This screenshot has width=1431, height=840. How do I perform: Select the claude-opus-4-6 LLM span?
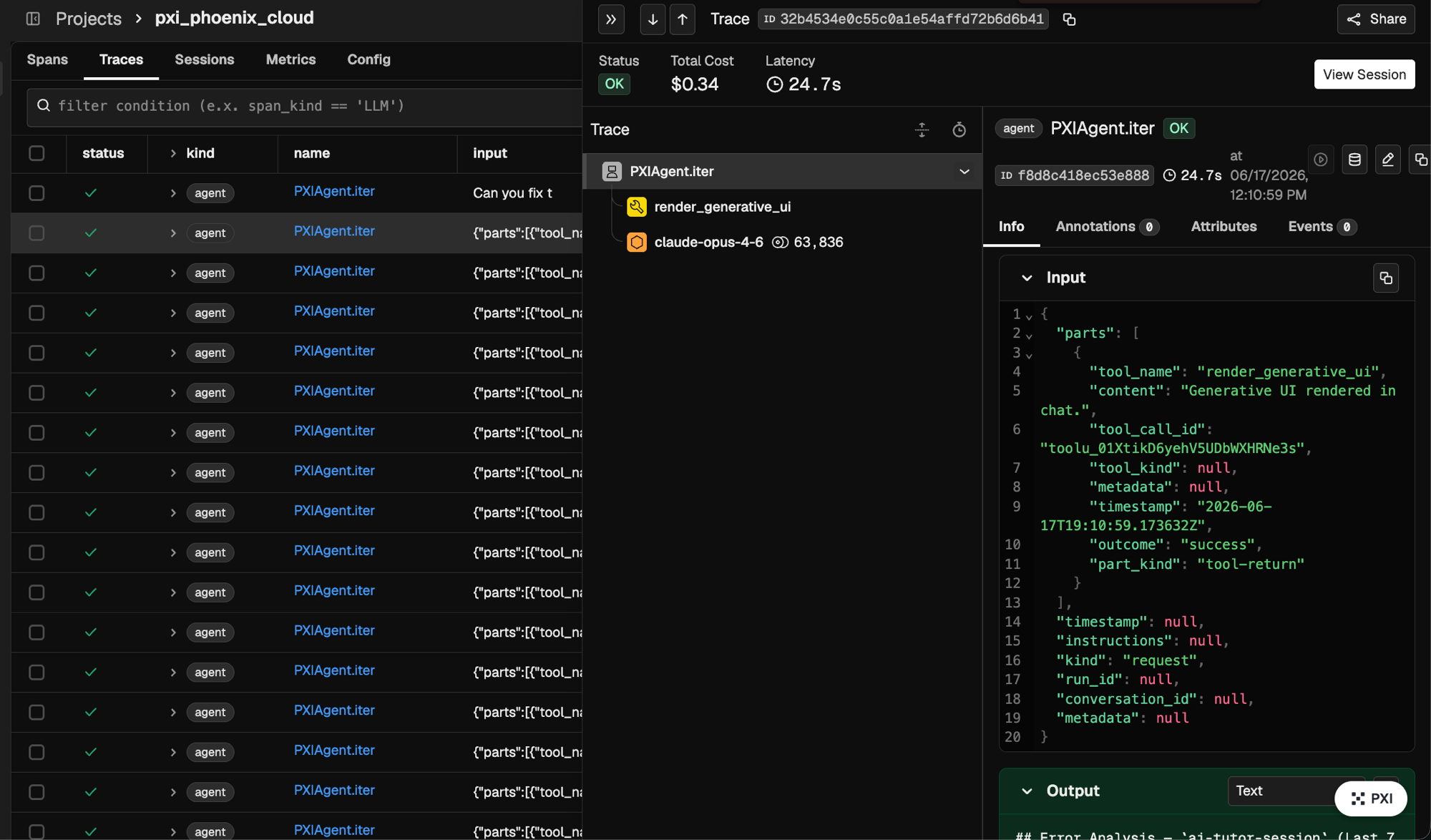pyautogui.click(x=708, y=243)
